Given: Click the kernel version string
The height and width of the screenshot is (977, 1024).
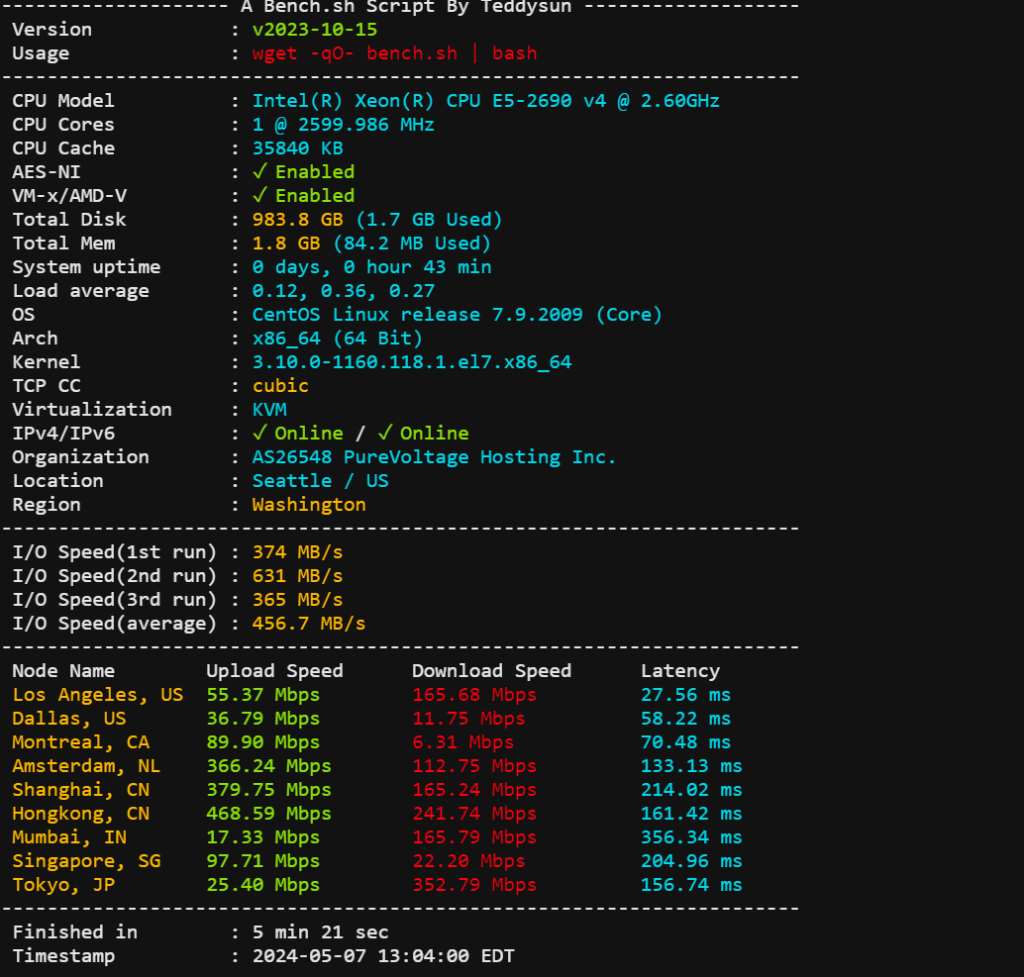Looking at the screenshot, I should tap(411, 362).
